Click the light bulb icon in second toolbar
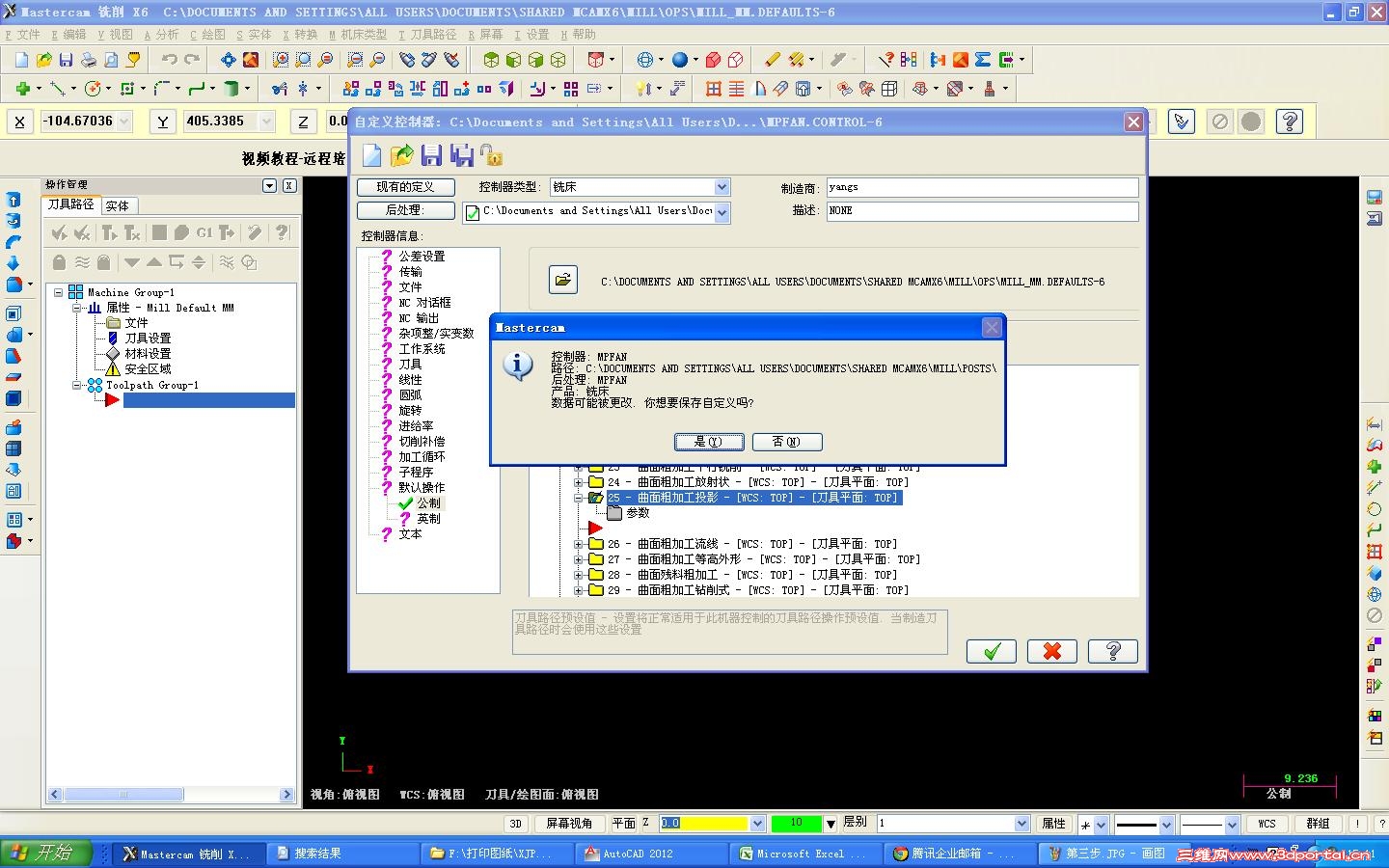 [643, 89]
